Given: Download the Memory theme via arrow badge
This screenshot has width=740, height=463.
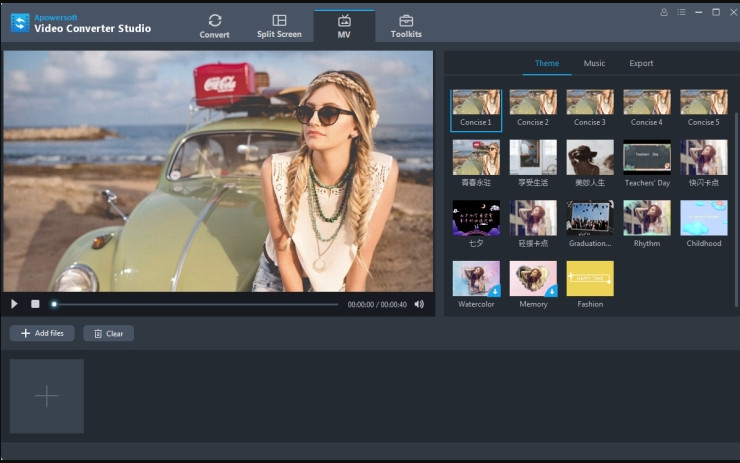Looking at the screenshot, I should tap(551, 291).
